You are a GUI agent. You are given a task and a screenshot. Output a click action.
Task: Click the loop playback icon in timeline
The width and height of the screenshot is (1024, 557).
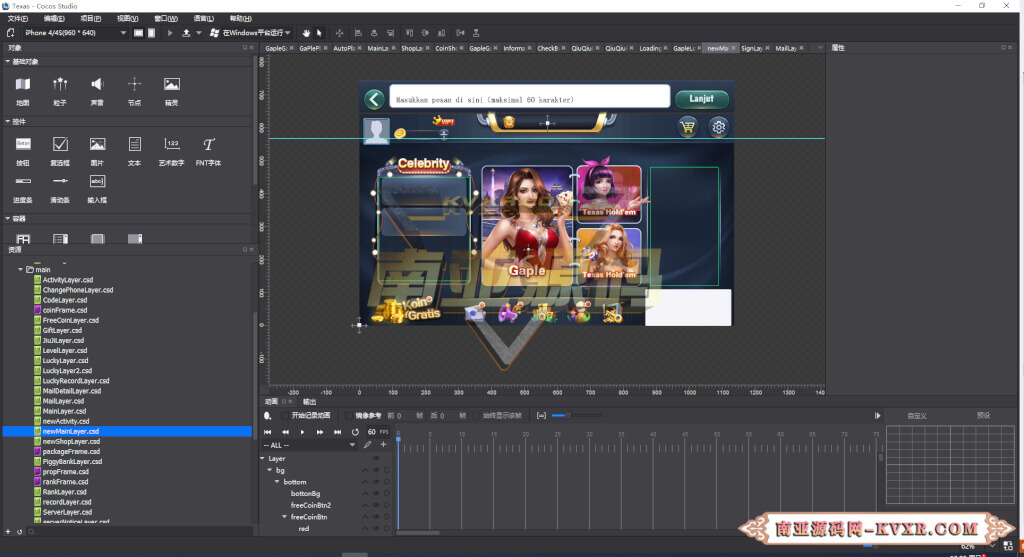coord(355,432)
